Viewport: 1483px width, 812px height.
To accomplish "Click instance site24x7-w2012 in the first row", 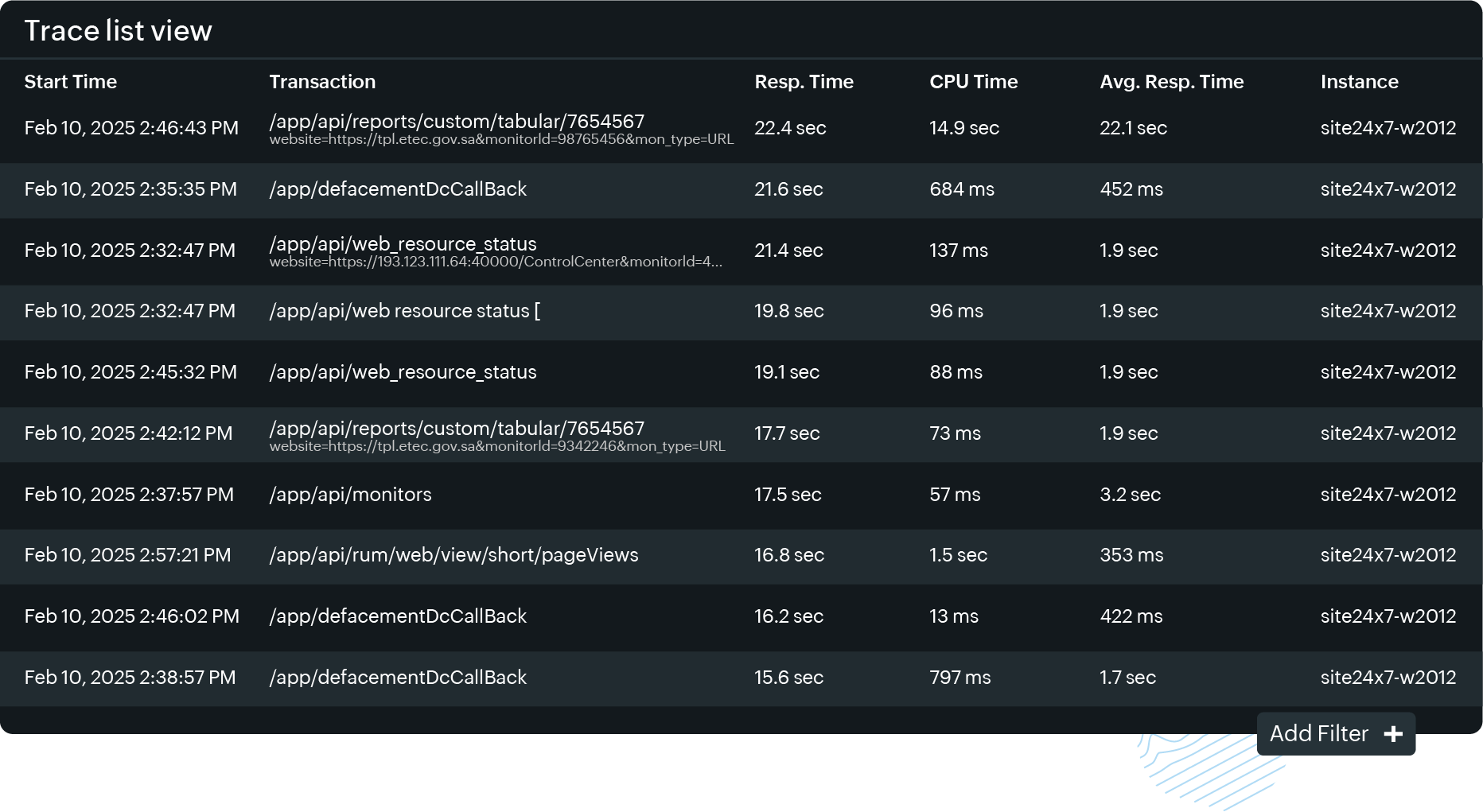I will pyautogui.click(x=1388, y=127).
